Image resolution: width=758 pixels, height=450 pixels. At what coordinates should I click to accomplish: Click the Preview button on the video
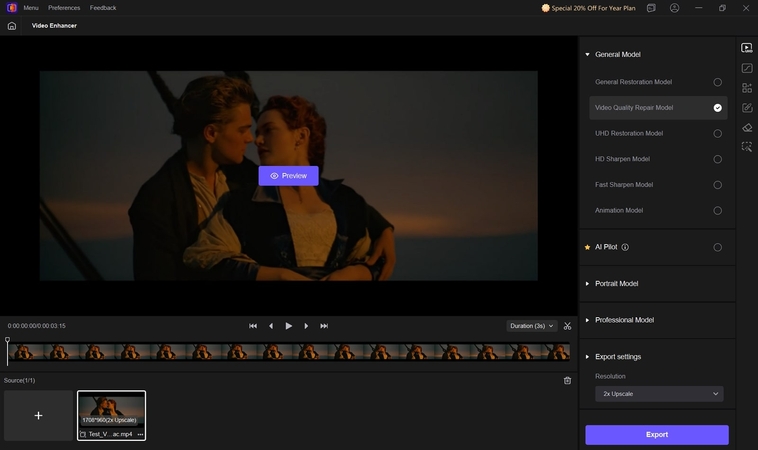tap(288, 176)
